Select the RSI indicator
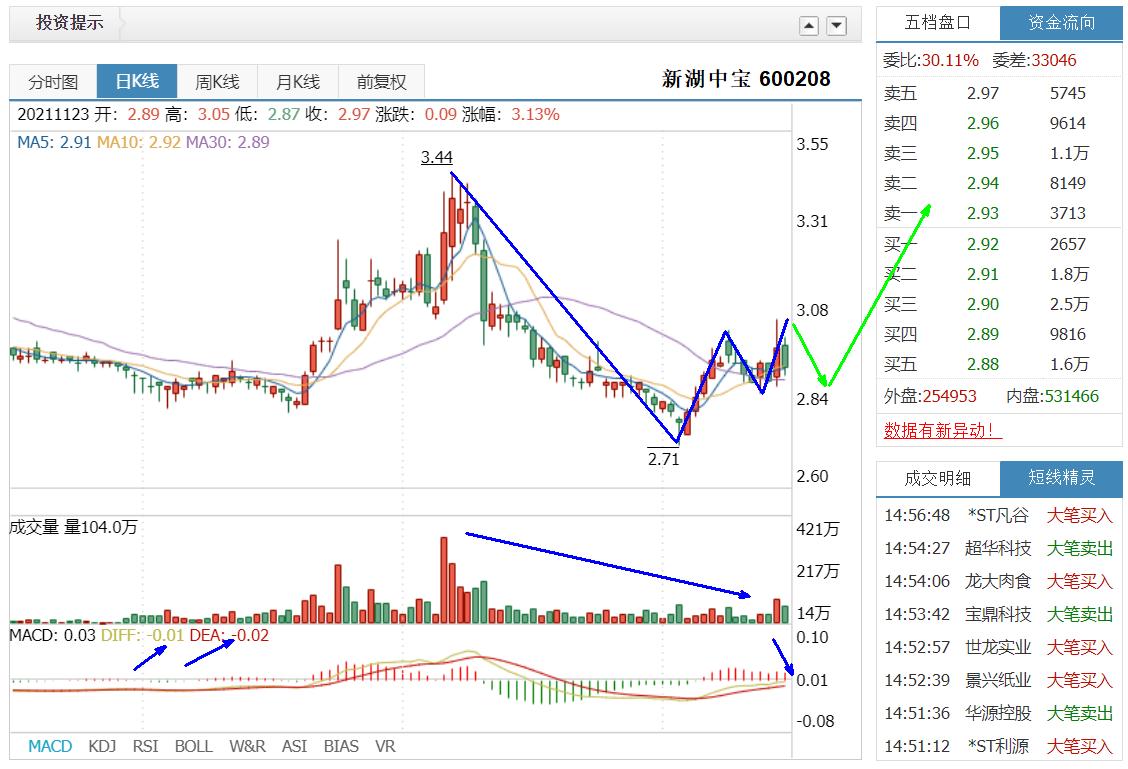1128x769 pixels. 145,746
